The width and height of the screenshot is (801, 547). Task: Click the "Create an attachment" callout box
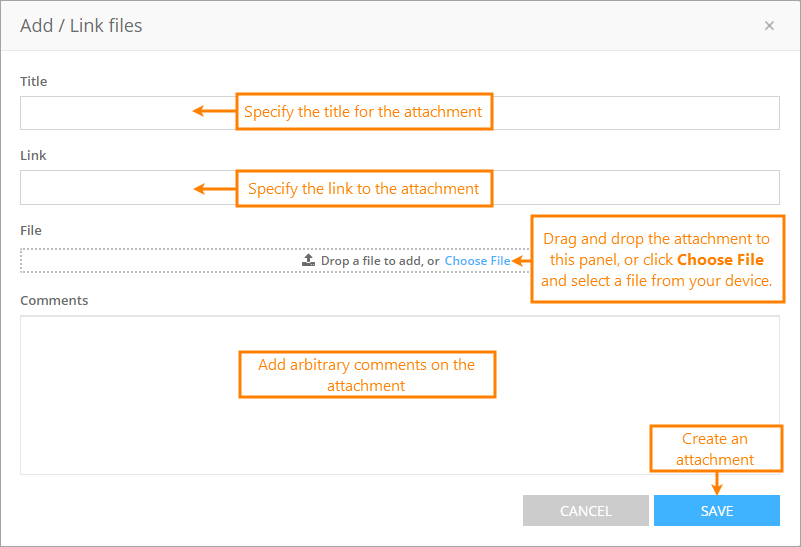pos(715,449)
